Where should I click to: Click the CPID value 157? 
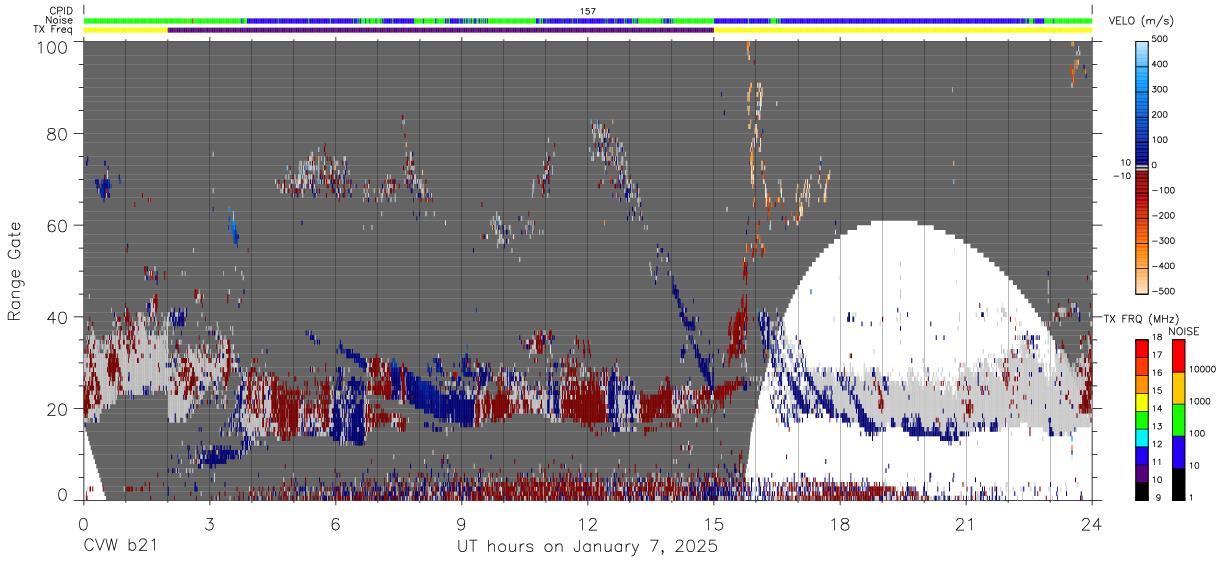587,11
